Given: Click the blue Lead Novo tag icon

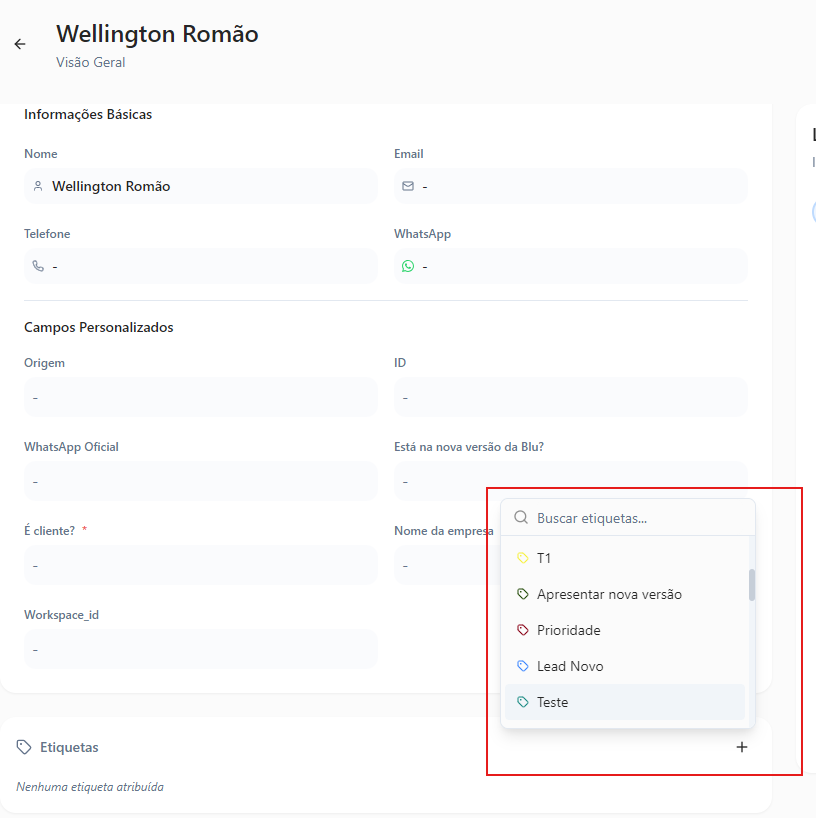Looking at the screenshot, I should click(x=522, y=666).
